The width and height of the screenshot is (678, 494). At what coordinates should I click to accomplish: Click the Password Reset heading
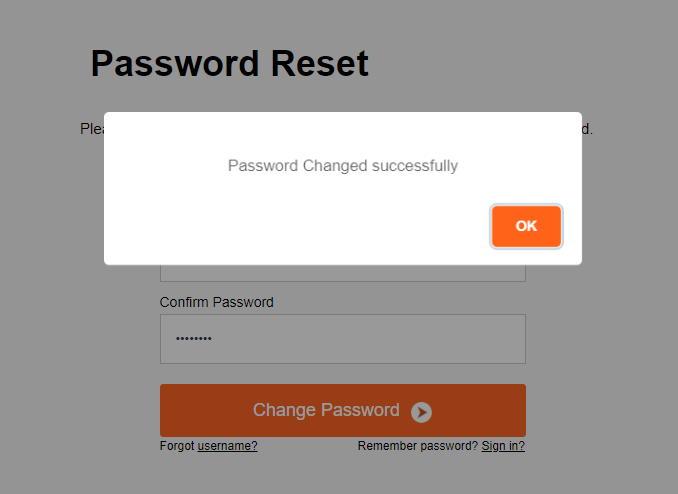[229, 64]
